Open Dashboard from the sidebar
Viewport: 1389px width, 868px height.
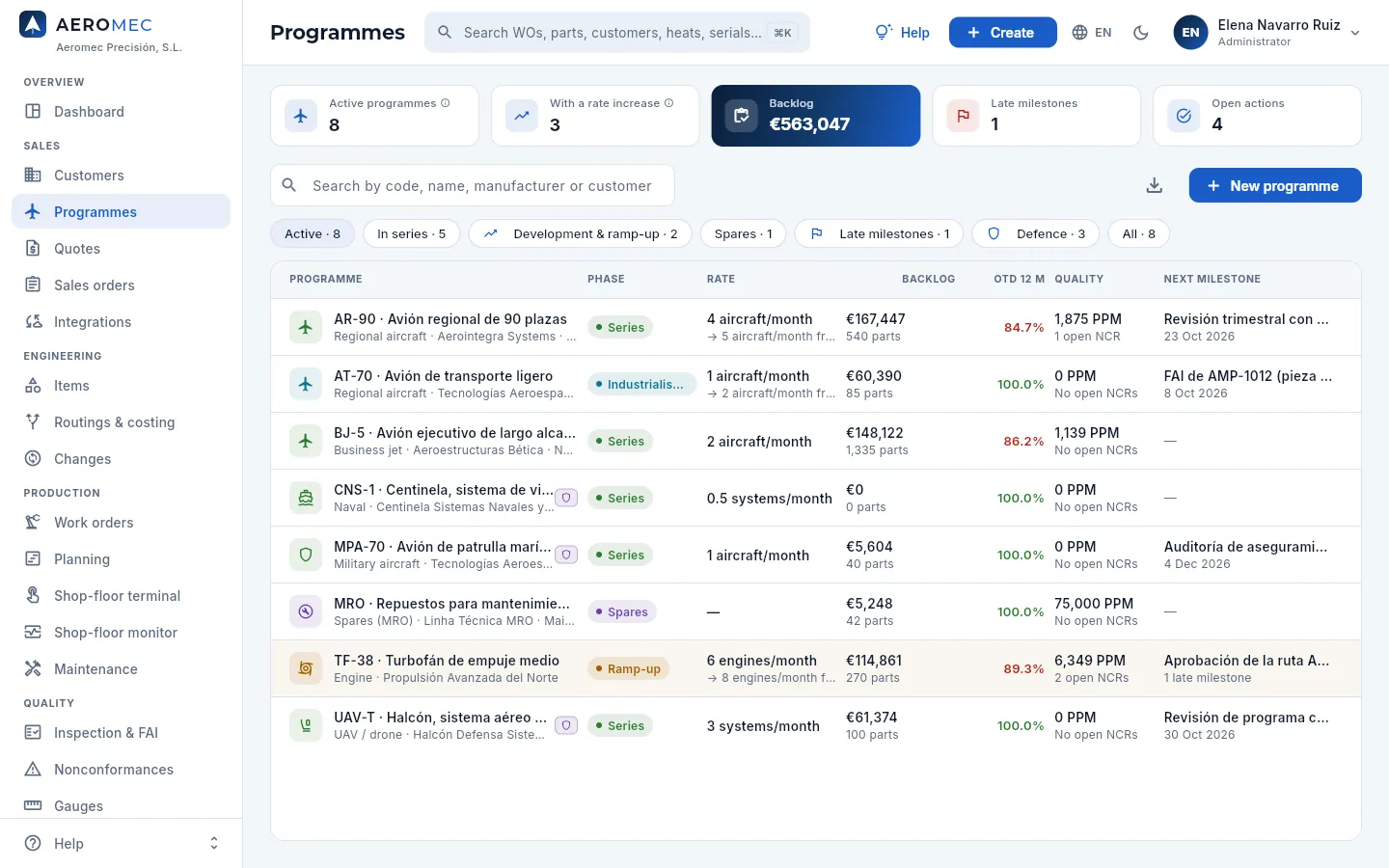pos(121,112)
